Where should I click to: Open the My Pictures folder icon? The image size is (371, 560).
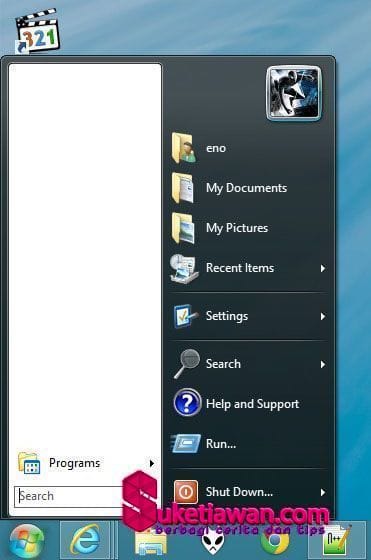click(x=184, y=228)
